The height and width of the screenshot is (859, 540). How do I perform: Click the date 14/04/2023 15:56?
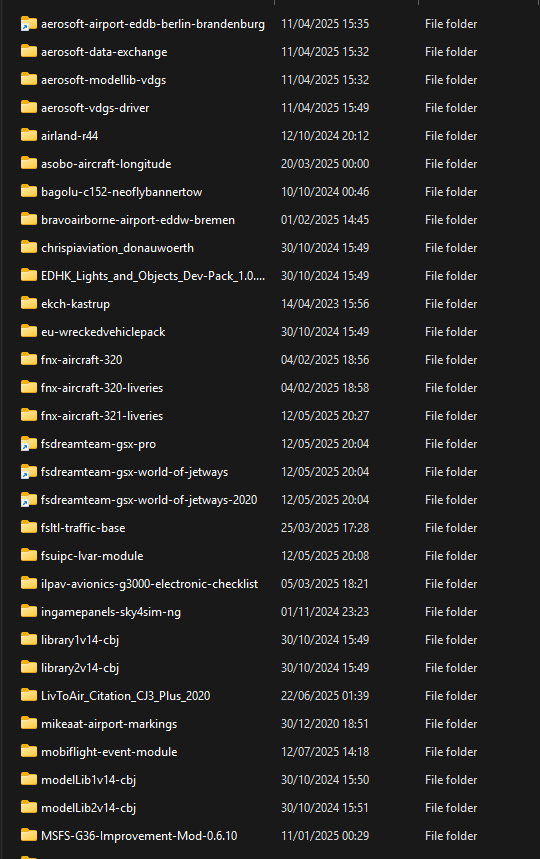click(x=325, y=303)
